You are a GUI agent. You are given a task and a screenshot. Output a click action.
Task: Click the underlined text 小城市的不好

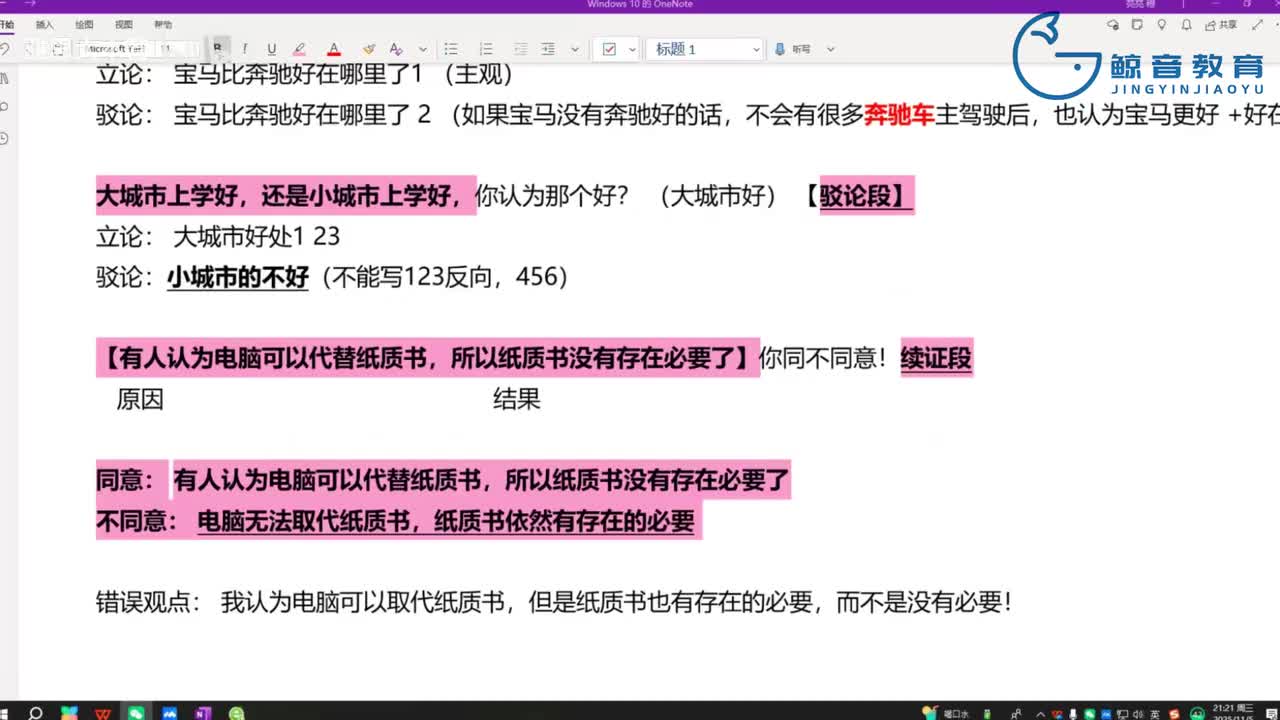[x=238, y=277]
